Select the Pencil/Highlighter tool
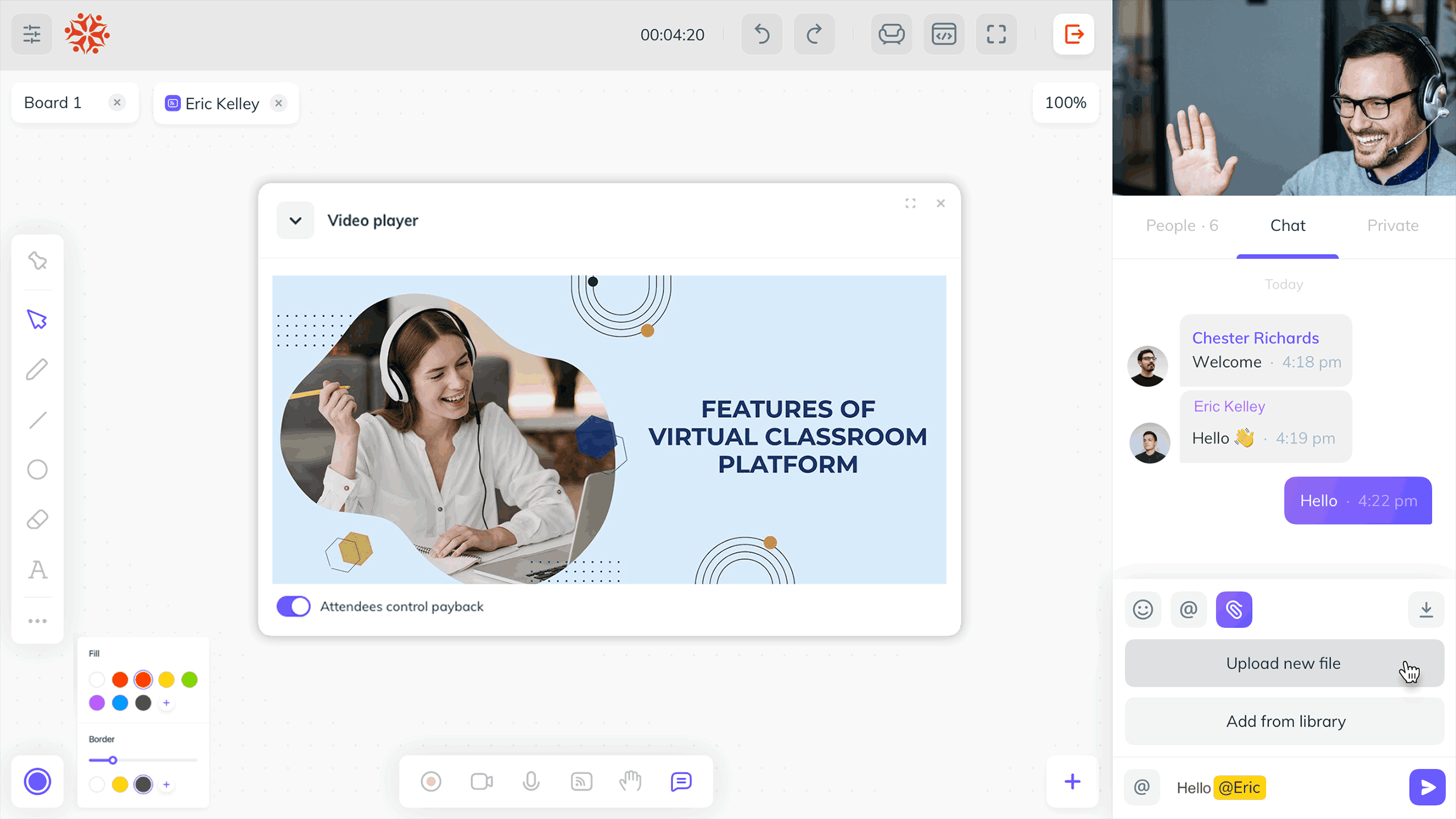 [x=37, y=370]
